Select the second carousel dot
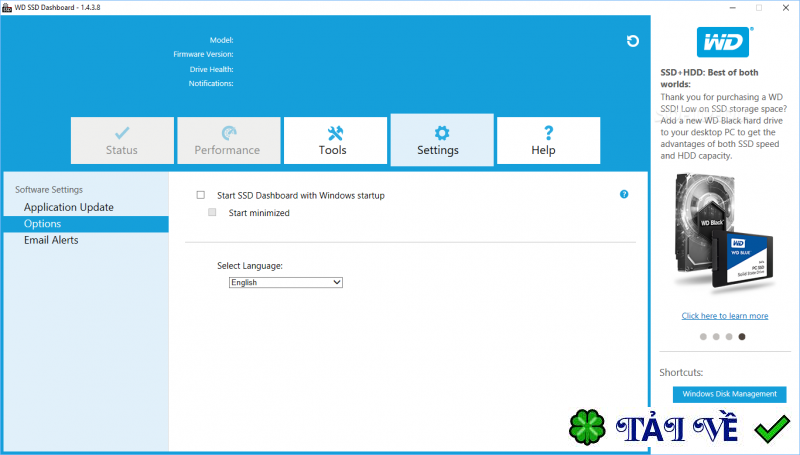The image size is (800, 455). pos(716,337)
